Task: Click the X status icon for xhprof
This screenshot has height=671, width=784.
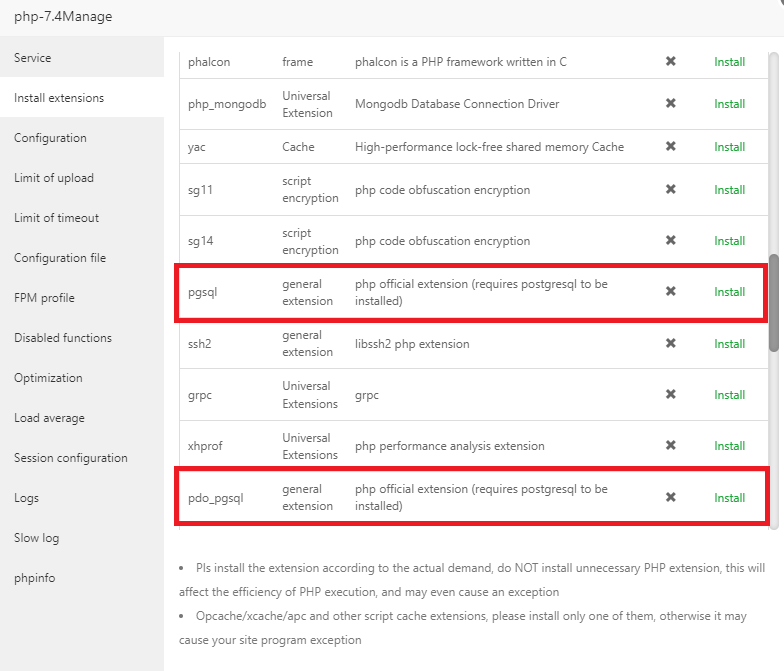Action: pyautogui.click(x=671, y=446)
